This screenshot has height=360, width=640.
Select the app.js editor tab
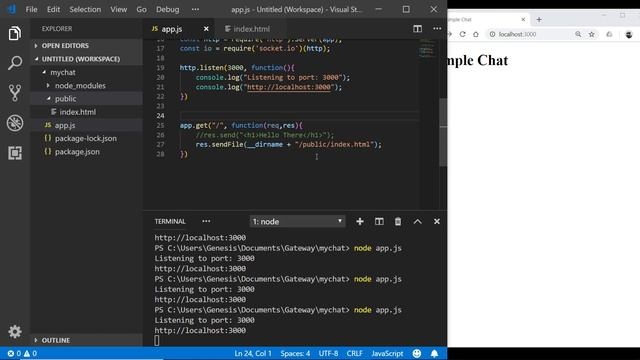(171, 29)
